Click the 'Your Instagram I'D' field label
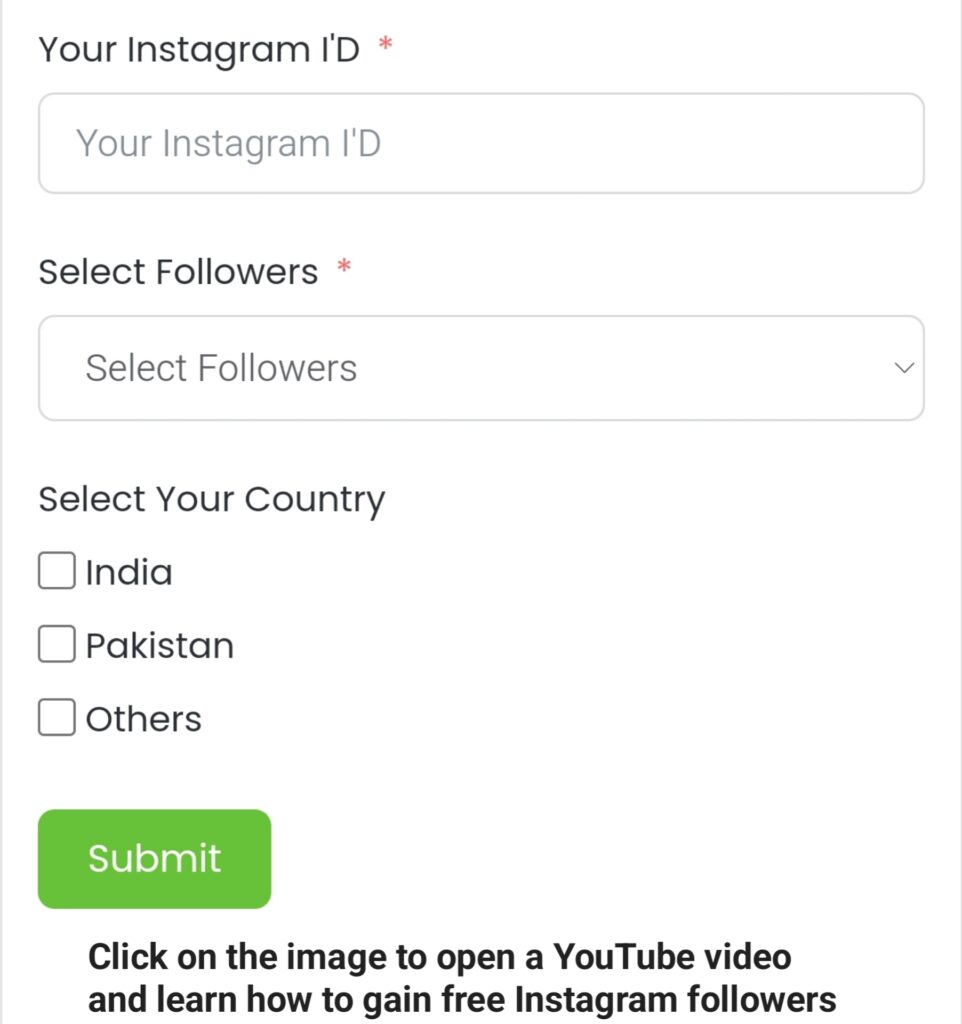The height and width of the screenshot is (1024, 962). pyautogui.click(x=198, y=48)
